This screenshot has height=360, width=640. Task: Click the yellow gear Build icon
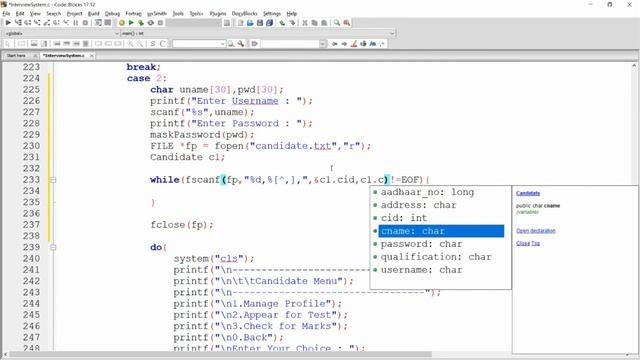[x=122, y=23]
